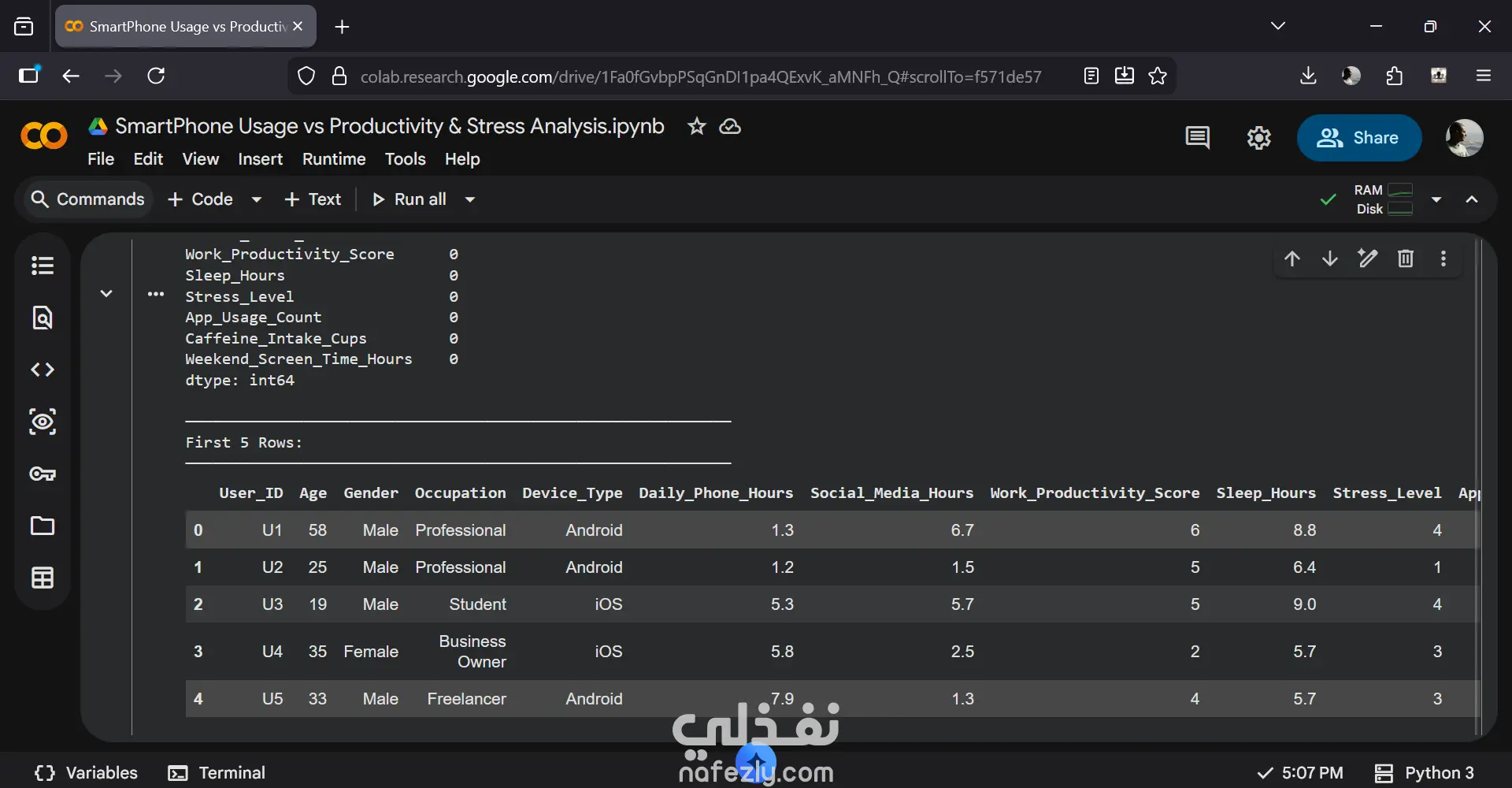
Task: Open the Secrets key panel
Action: [x=43, y=474]
